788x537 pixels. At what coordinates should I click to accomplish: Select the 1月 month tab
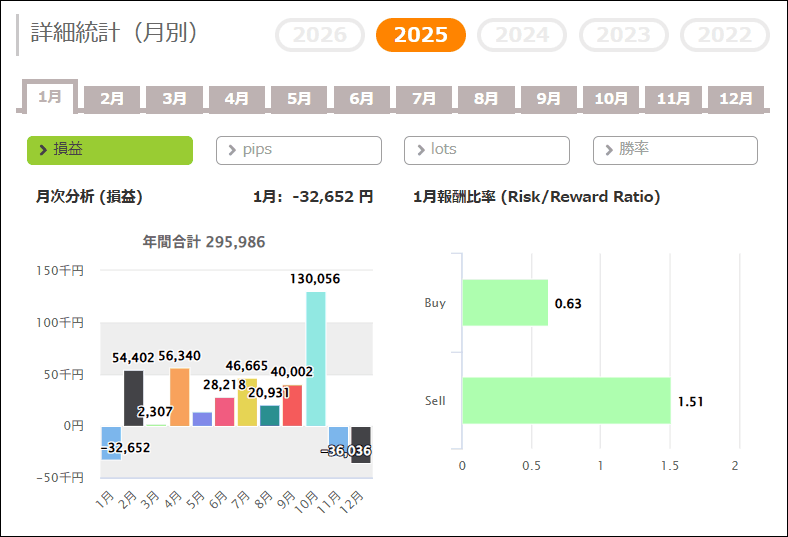[x=50, y=97]
